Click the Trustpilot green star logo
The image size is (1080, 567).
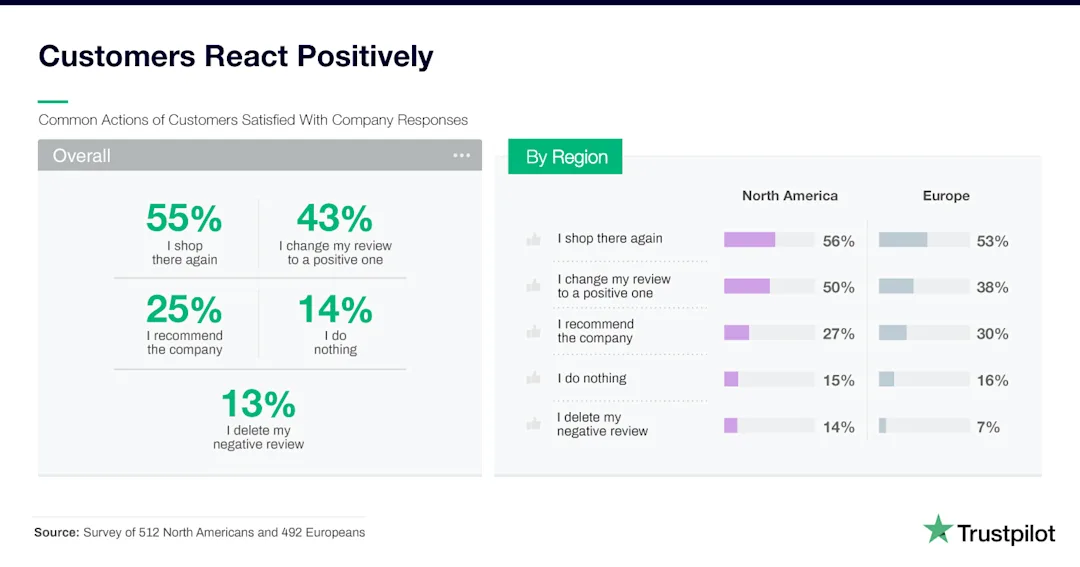tap(937, 529)
